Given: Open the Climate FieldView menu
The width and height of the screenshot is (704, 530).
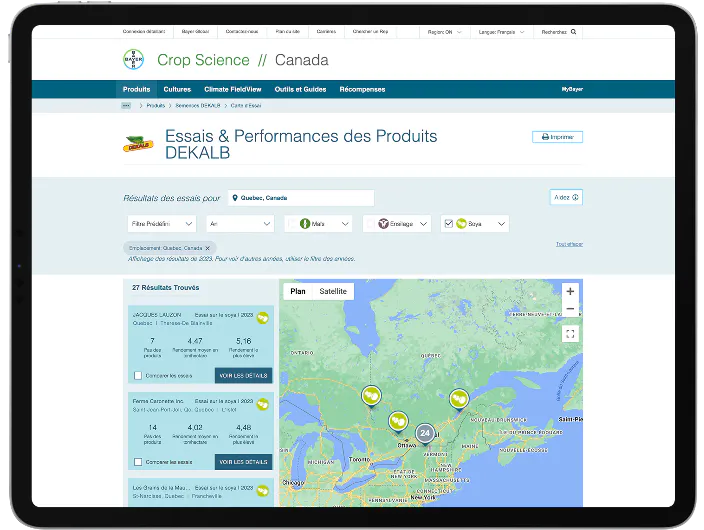Looking at the screenshot, I should click(233, 89).
